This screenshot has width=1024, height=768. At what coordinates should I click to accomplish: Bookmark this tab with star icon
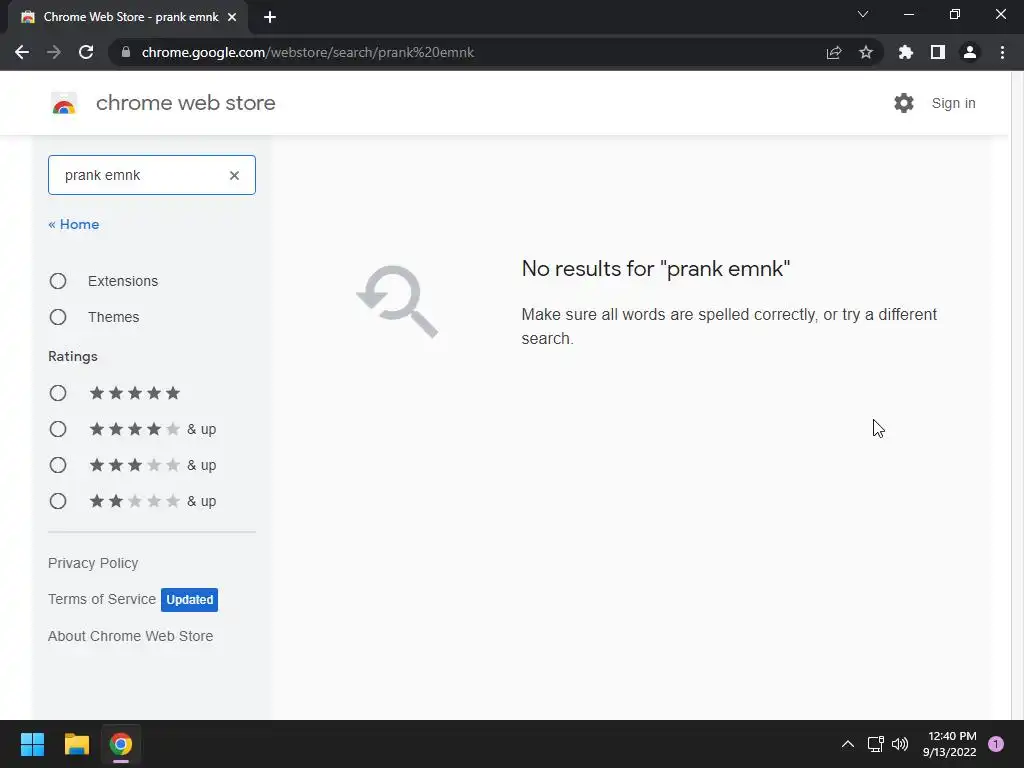pos(866,52)
